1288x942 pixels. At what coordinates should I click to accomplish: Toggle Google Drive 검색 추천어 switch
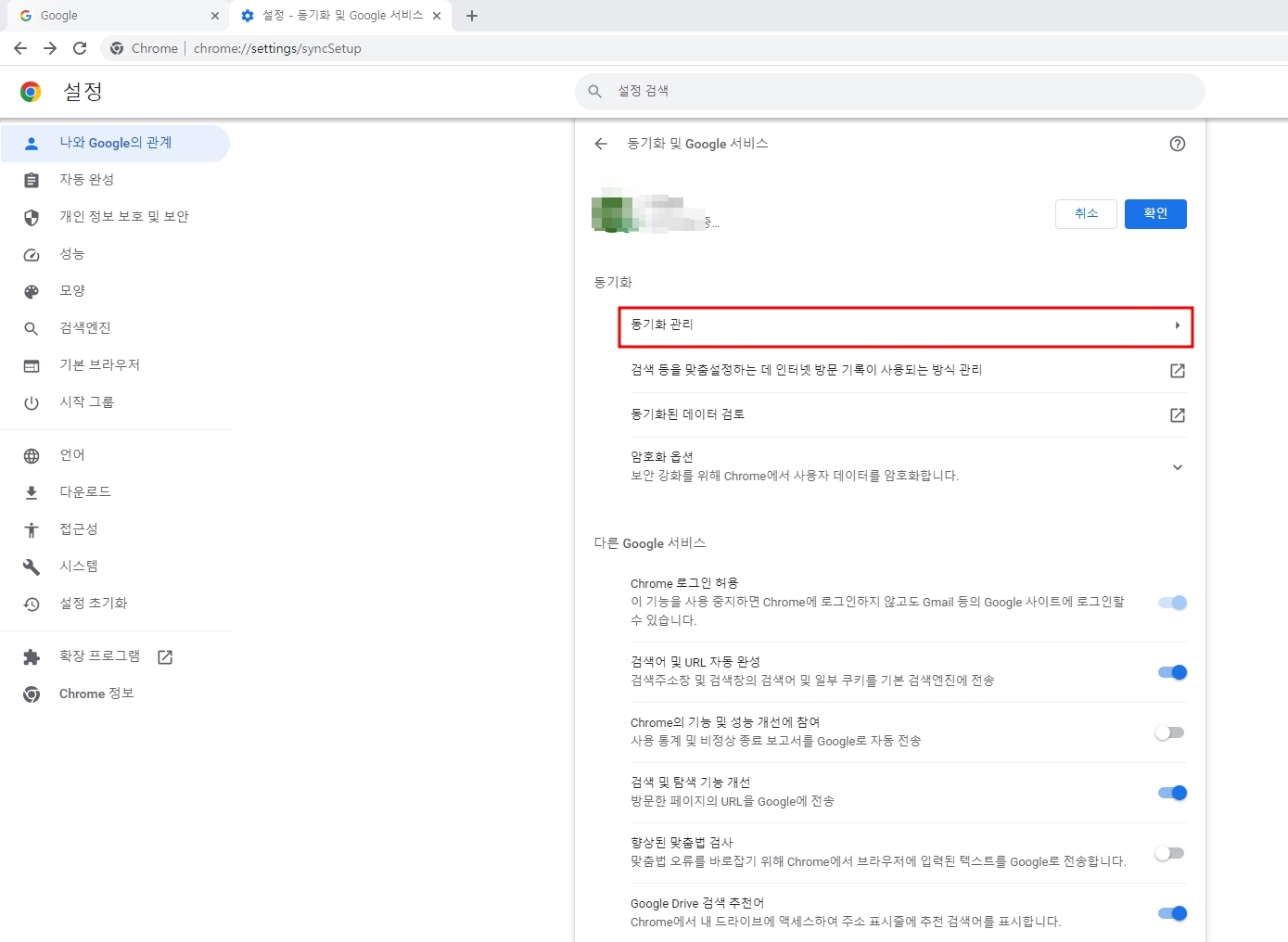click(1172, 913)
